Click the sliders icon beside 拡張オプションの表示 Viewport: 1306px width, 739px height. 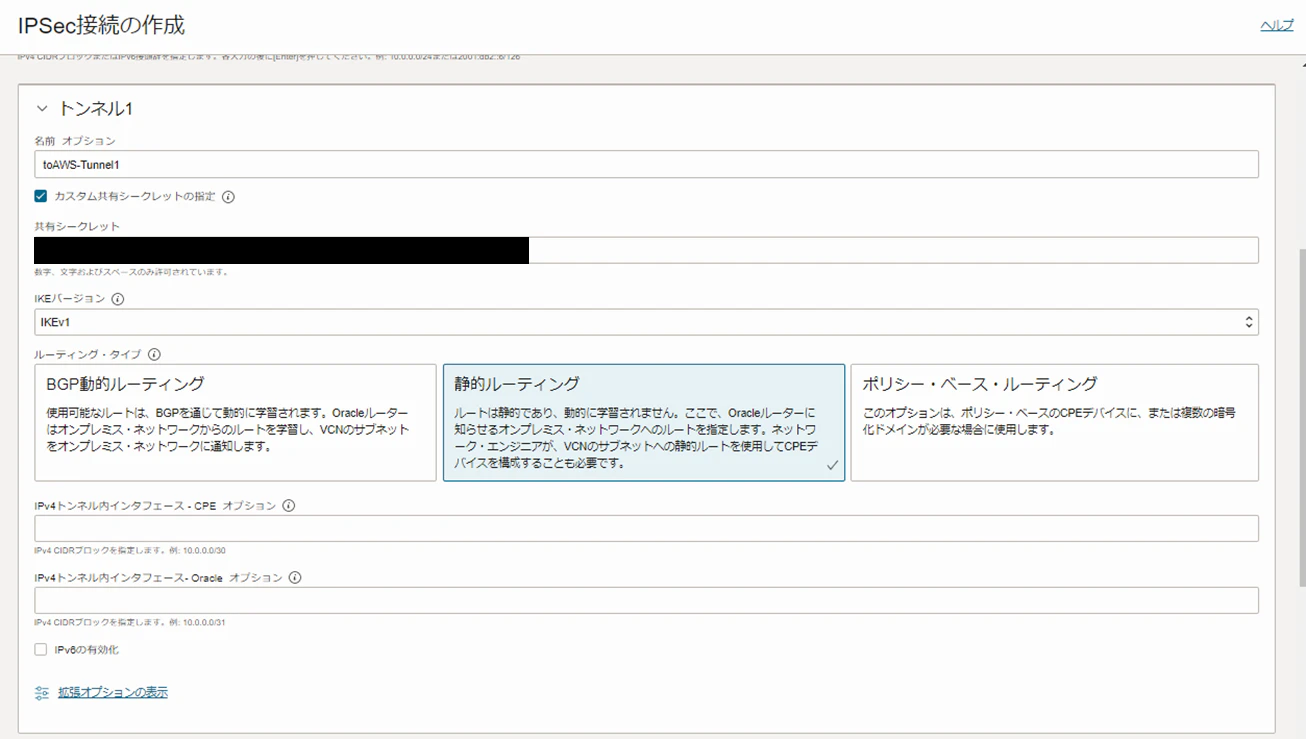(42, 692)
